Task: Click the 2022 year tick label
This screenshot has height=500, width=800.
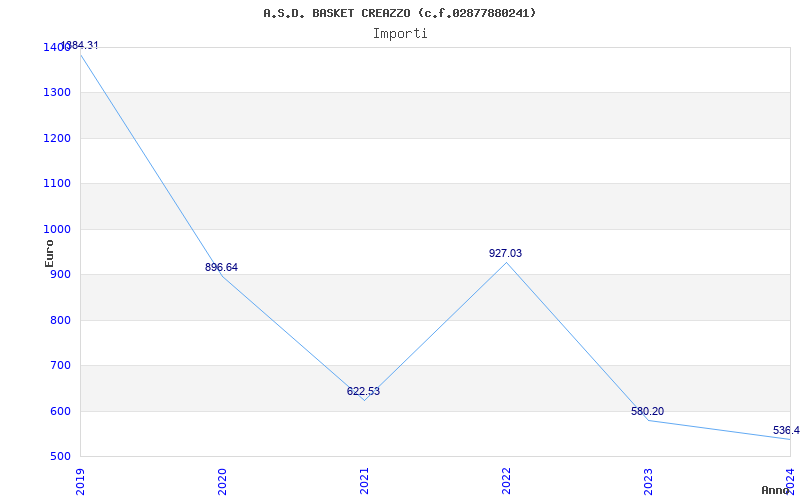Action: (506, 481)
